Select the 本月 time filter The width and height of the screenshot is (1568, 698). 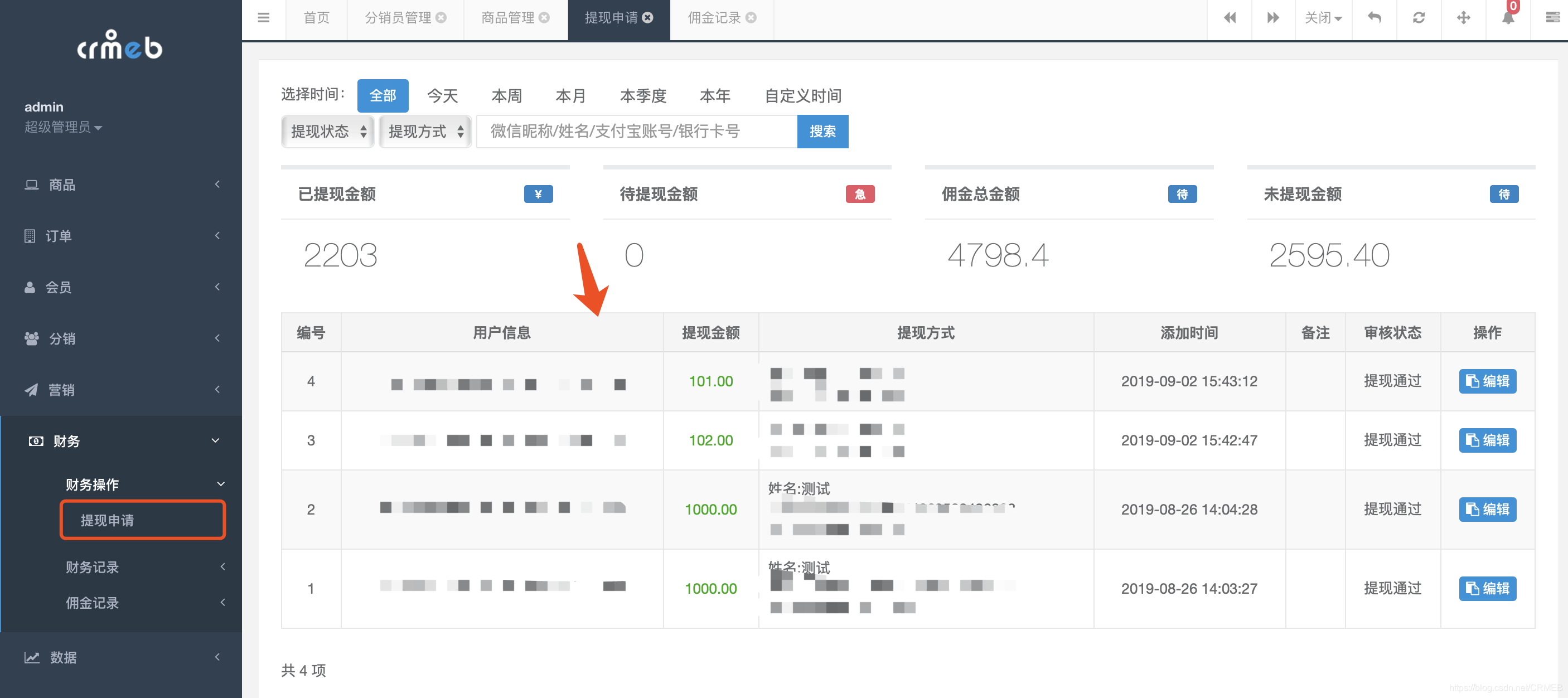point(570,95)
